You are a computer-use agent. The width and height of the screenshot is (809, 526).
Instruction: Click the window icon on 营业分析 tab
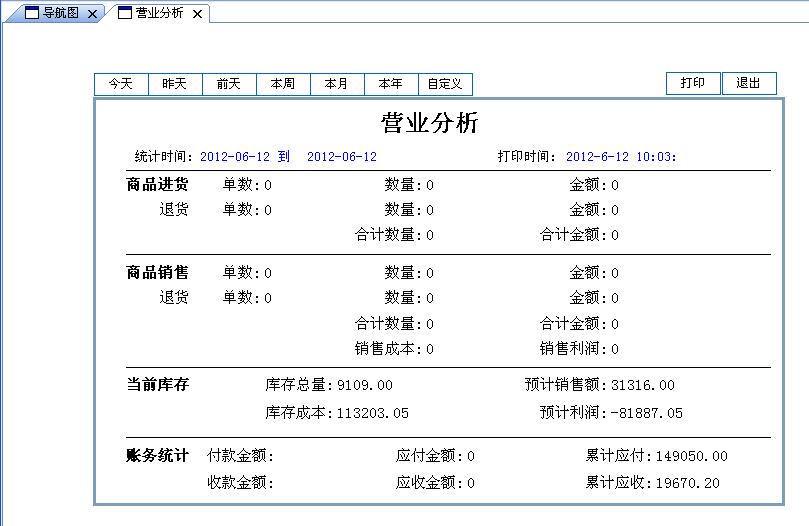pyautogui.click(x=125, y=13)
